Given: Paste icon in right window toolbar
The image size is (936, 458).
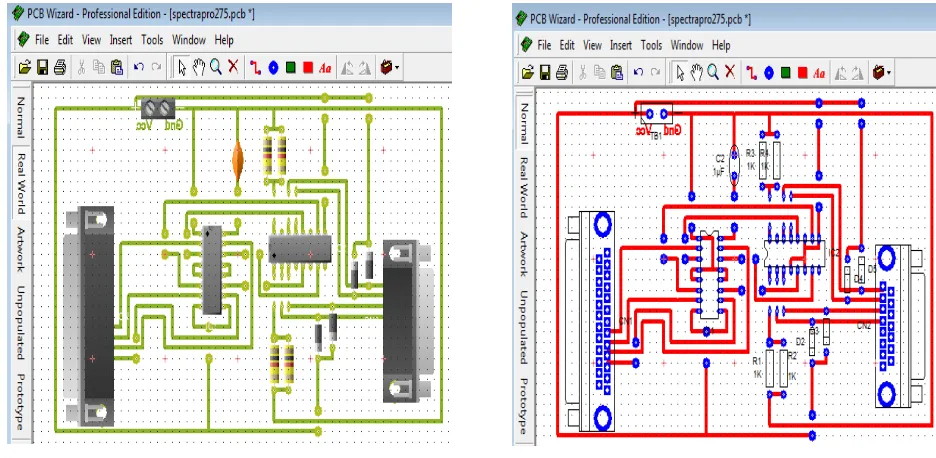Looking at the screenshot, I should pyautogui.click(x=617, y=73).
